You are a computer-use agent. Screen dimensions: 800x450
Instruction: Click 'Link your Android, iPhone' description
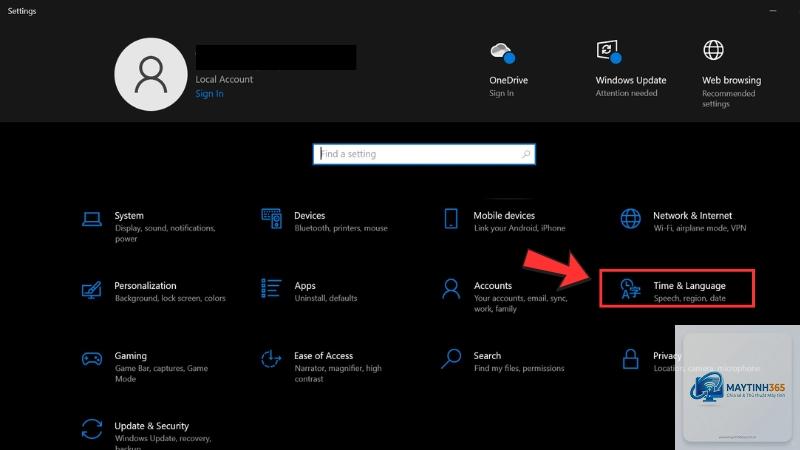[519, 228]
